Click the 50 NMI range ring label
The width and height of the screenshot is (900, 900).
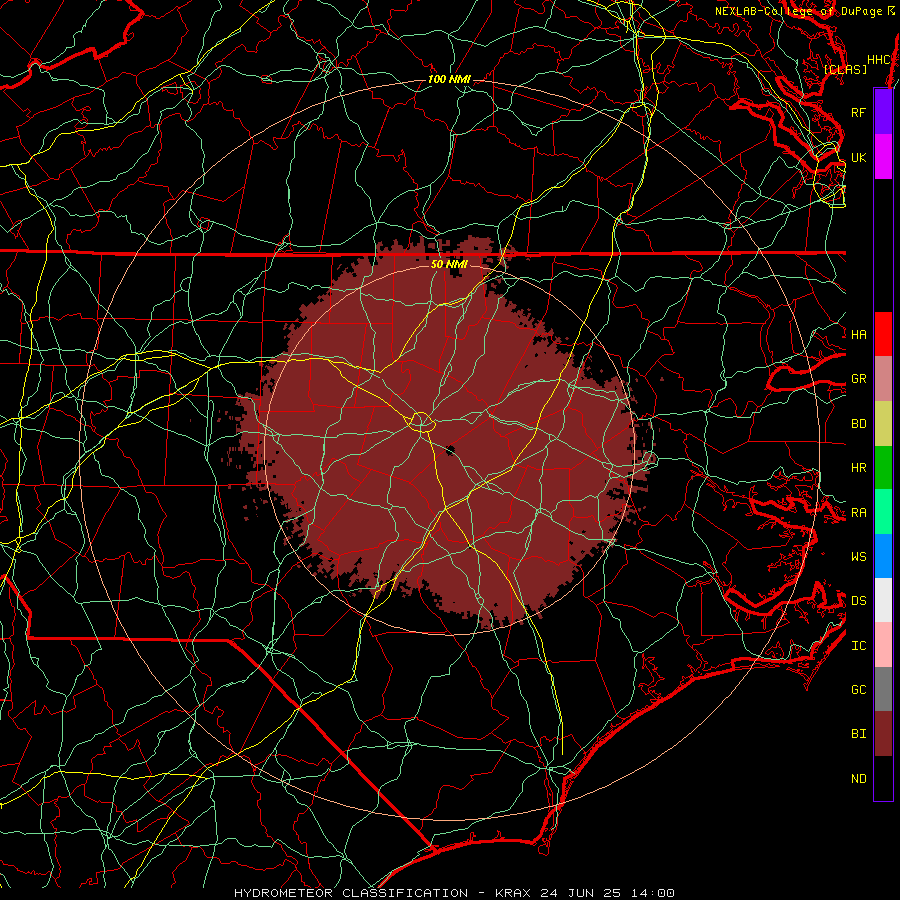click(449, 264)
